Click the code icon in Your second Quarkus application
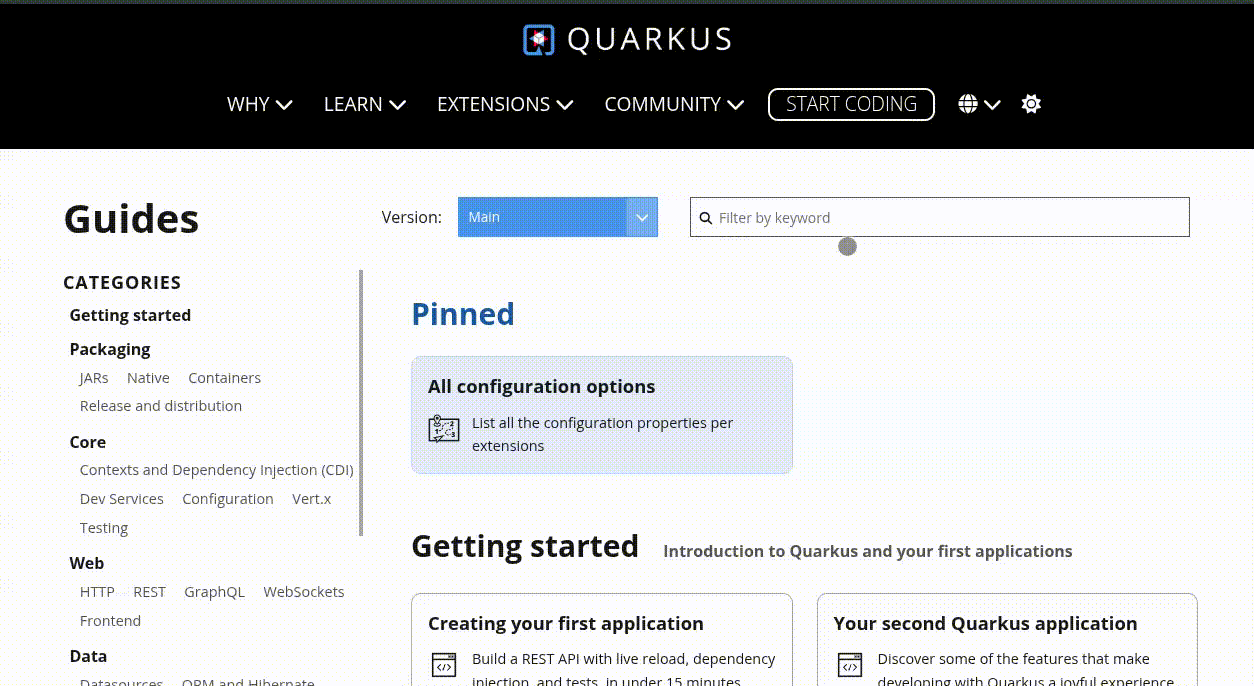1254x686 pixels. pos(850,665)
